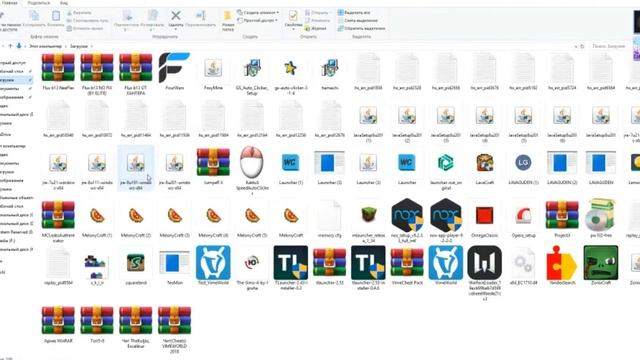Click Загрузки in the address breadcrumb
The image size is (640, 360).
point(79,47)
